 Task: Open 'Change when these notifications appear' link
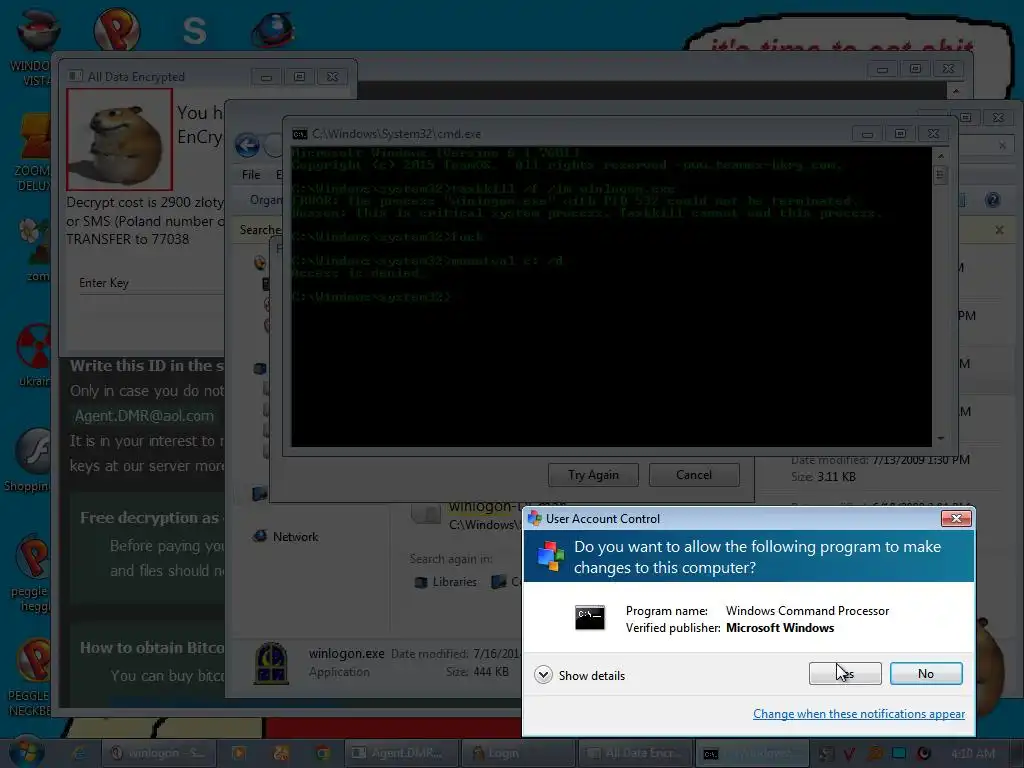click(x=859, y=714)
